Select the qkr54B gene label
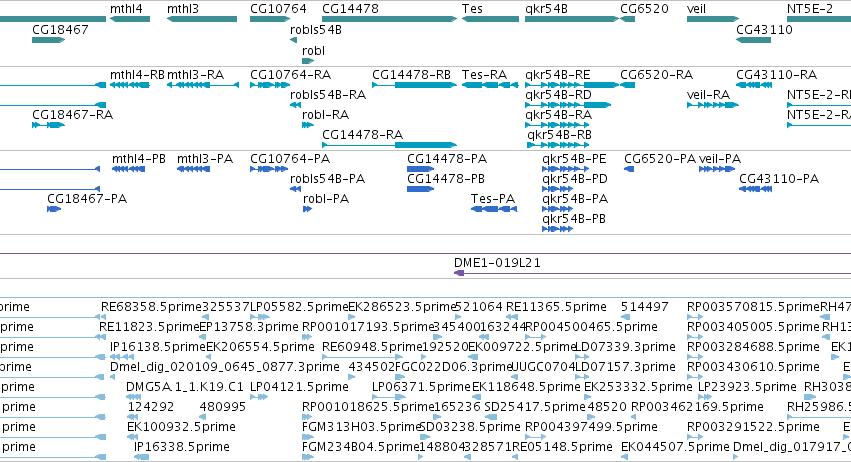The image size is (851, 462). tap(547, 9)
